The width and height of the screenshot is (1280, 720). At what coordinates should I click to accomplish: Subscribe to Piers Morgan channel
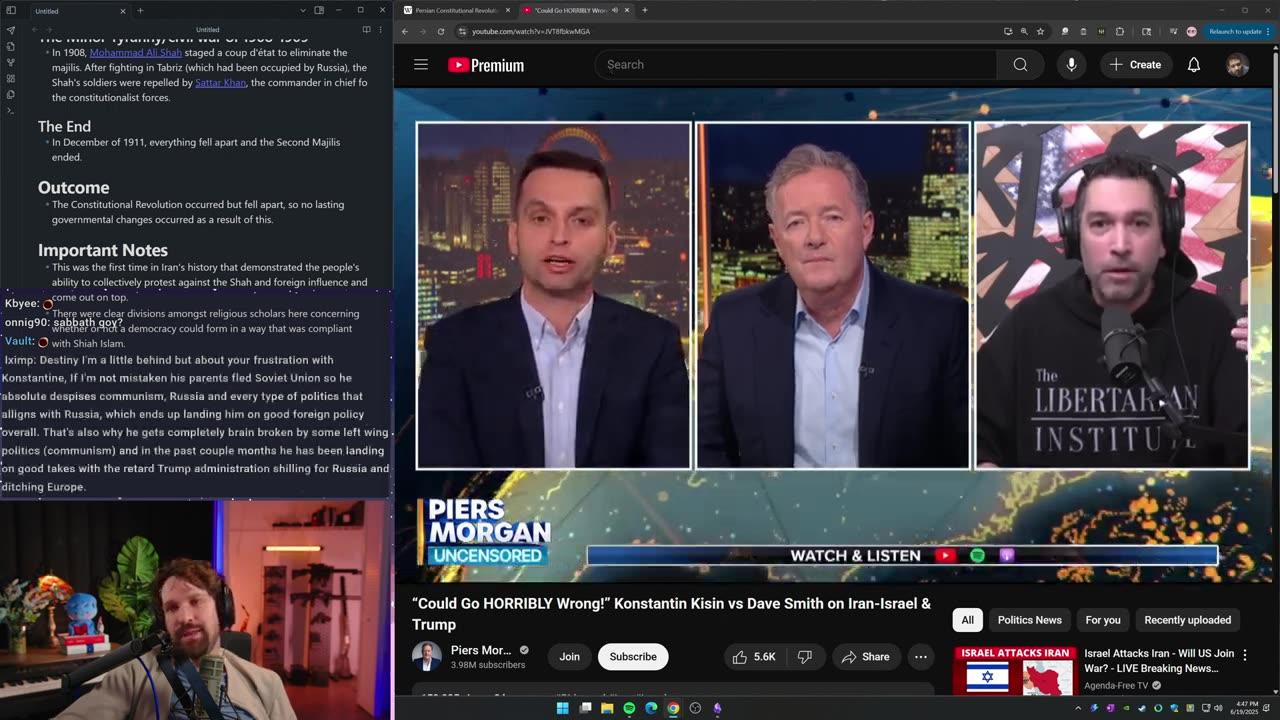point(633,657)
